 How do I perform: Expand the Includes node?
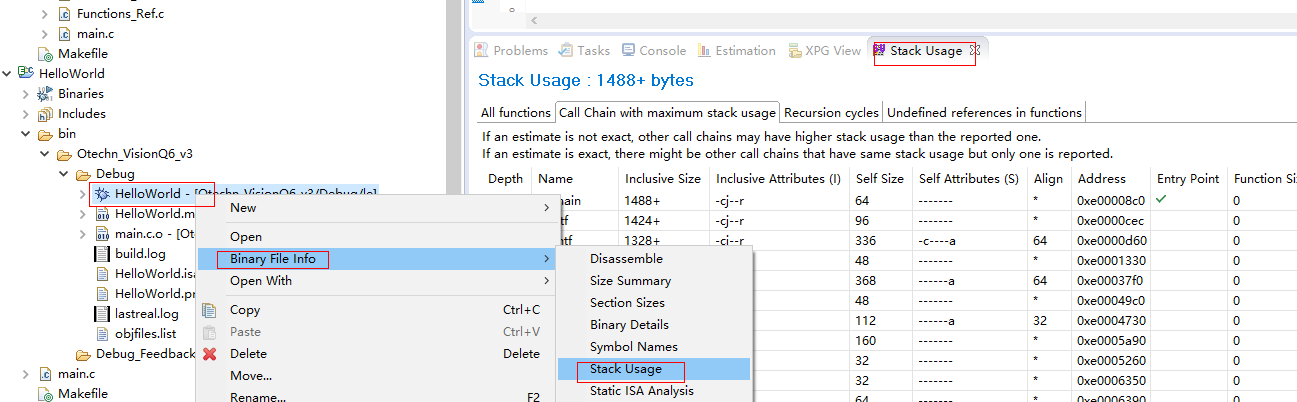pos(25,113)
